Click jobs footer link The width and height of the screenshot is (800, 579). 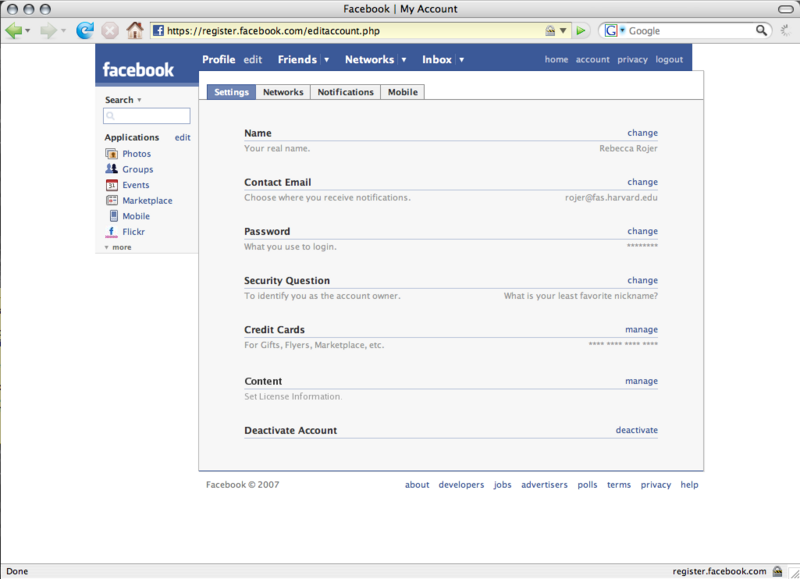[502, 485]
